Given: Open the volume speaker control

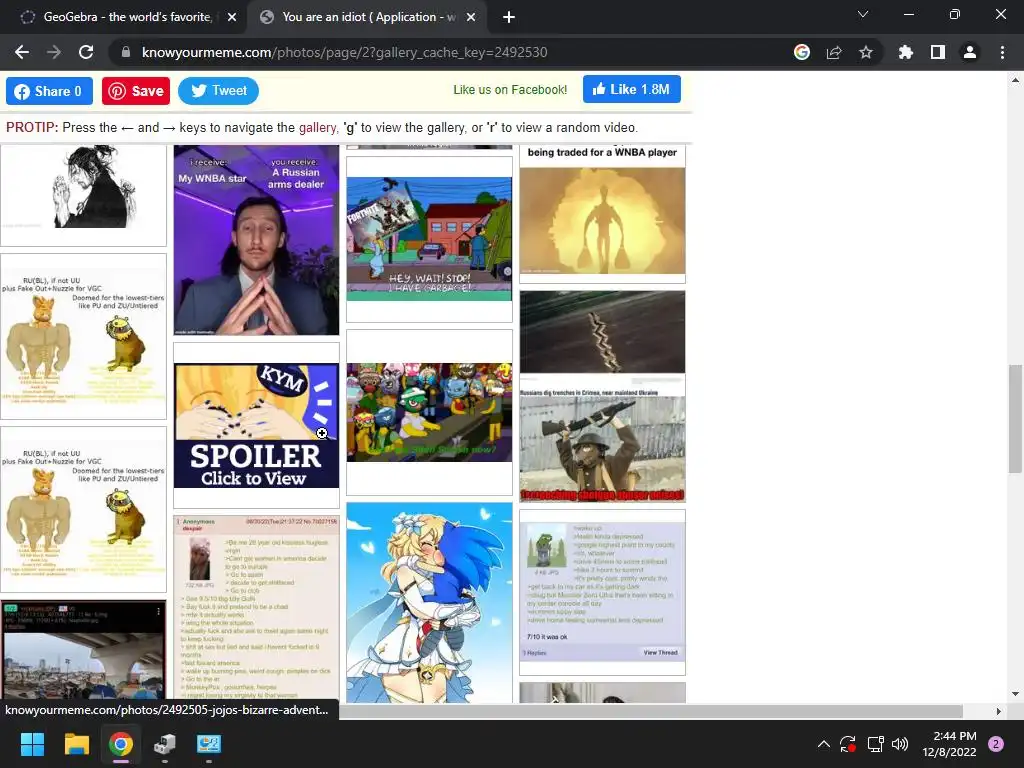Looking at the screenshot, I should coord(900,744).
